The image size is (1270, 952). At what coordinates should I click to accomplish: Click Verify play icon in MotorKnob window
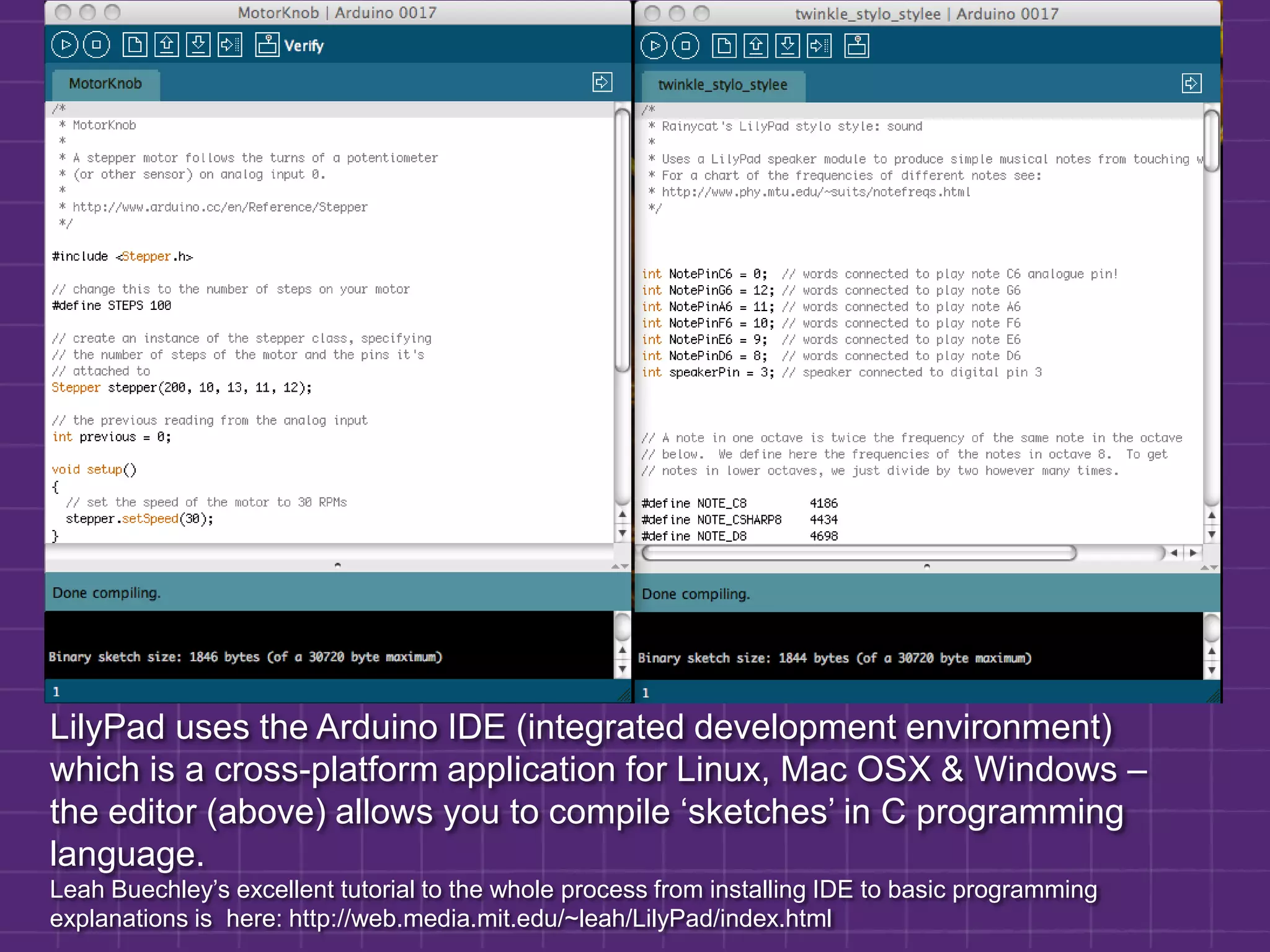click(x=65, y=45)
